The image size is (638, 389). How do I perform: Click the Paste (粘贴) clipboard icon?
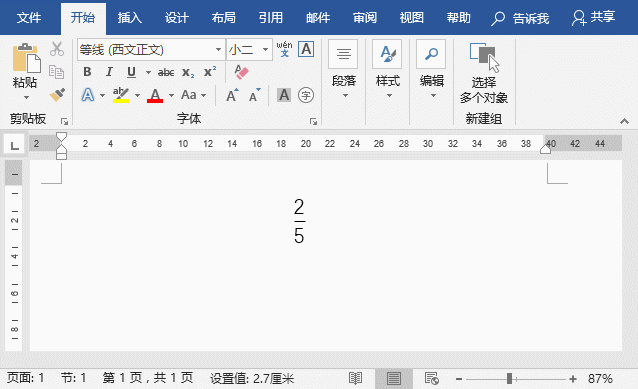[x=26, y=58]
